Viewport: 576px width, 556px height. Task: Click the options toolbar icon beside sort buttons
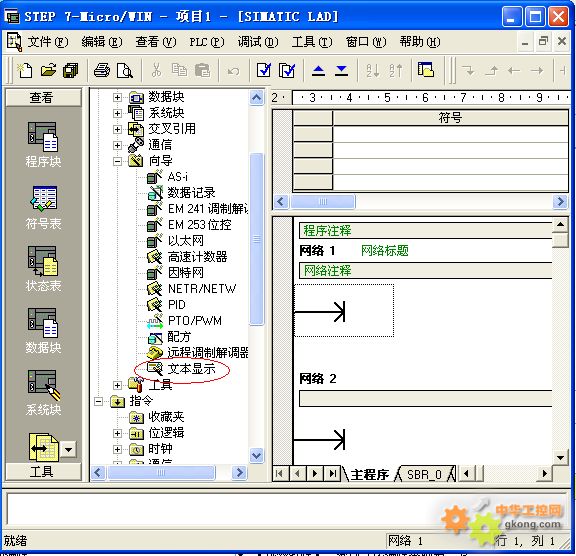426,70
